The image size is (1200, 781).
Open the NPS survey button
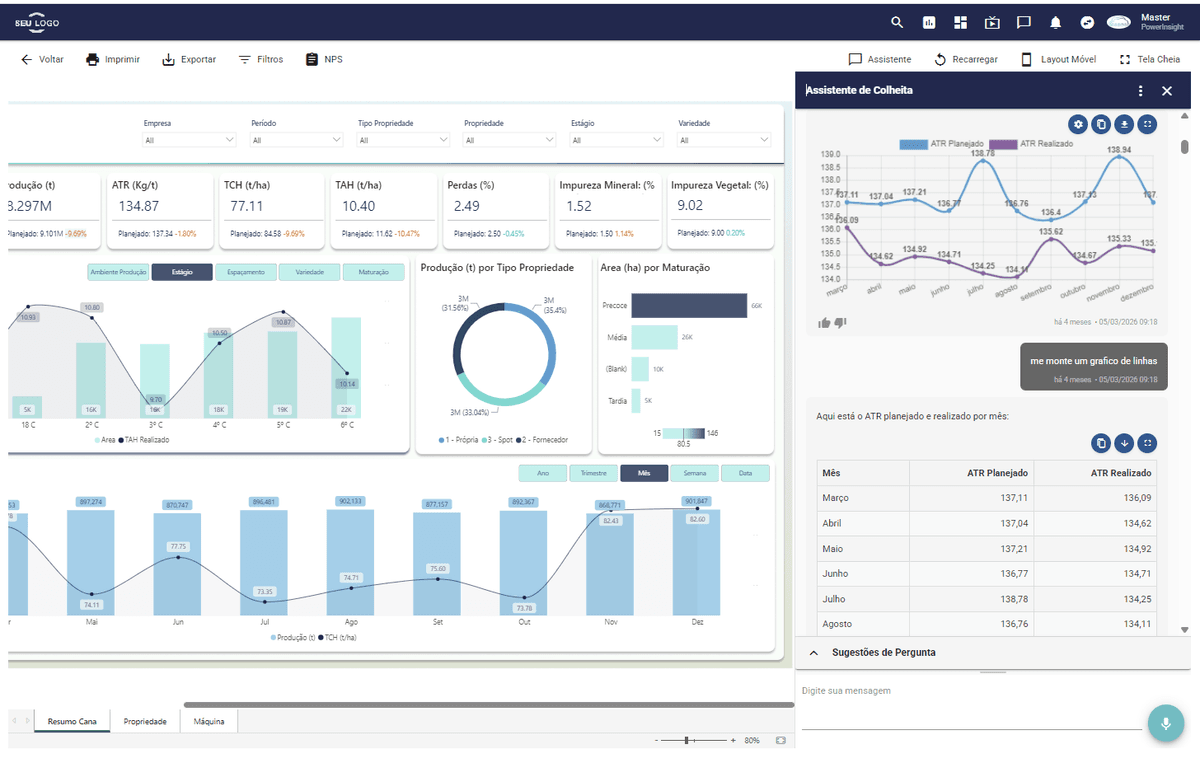tap(324, 59)
